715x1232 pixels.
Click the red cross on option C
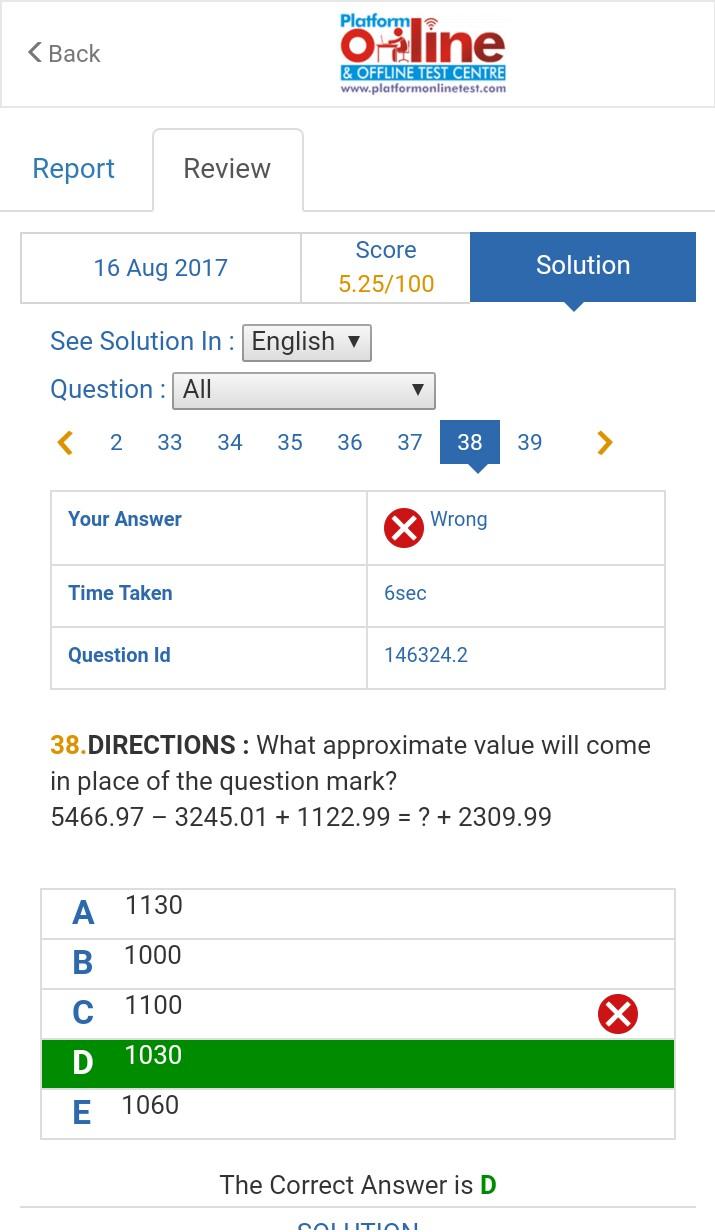pos(617,1014)
